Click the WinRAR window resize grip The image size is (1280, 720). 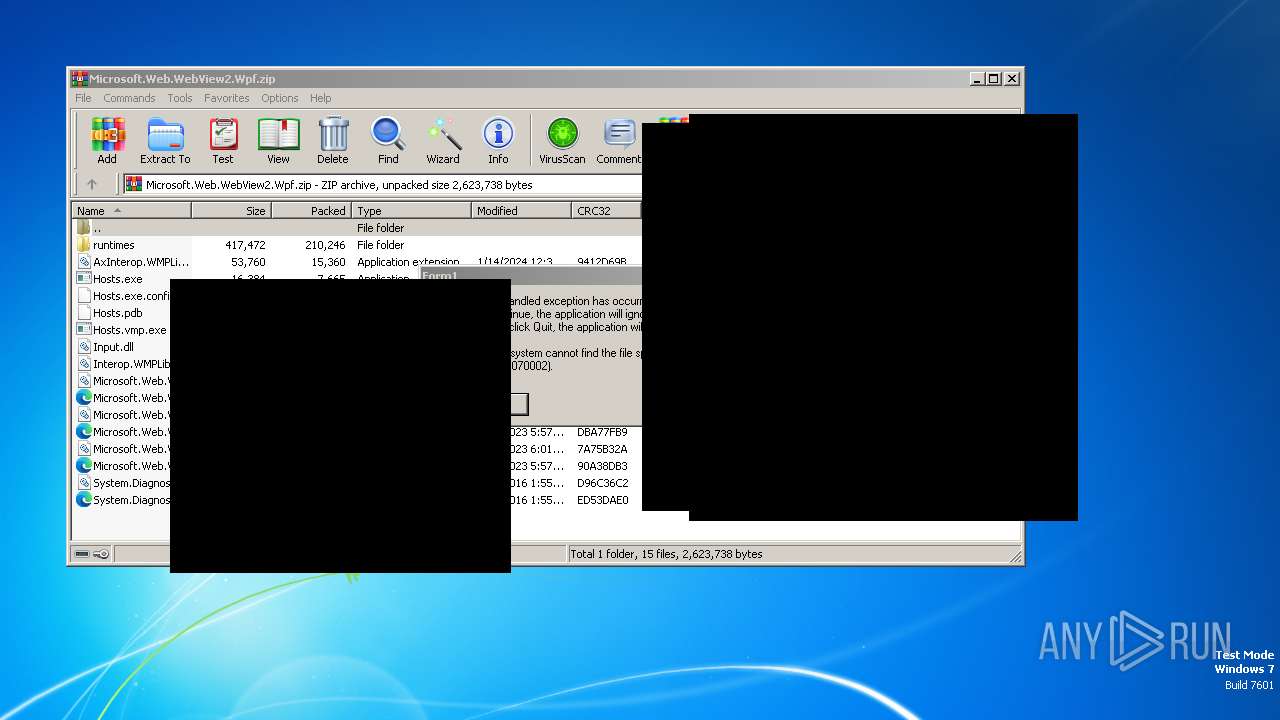[1016, 556]
